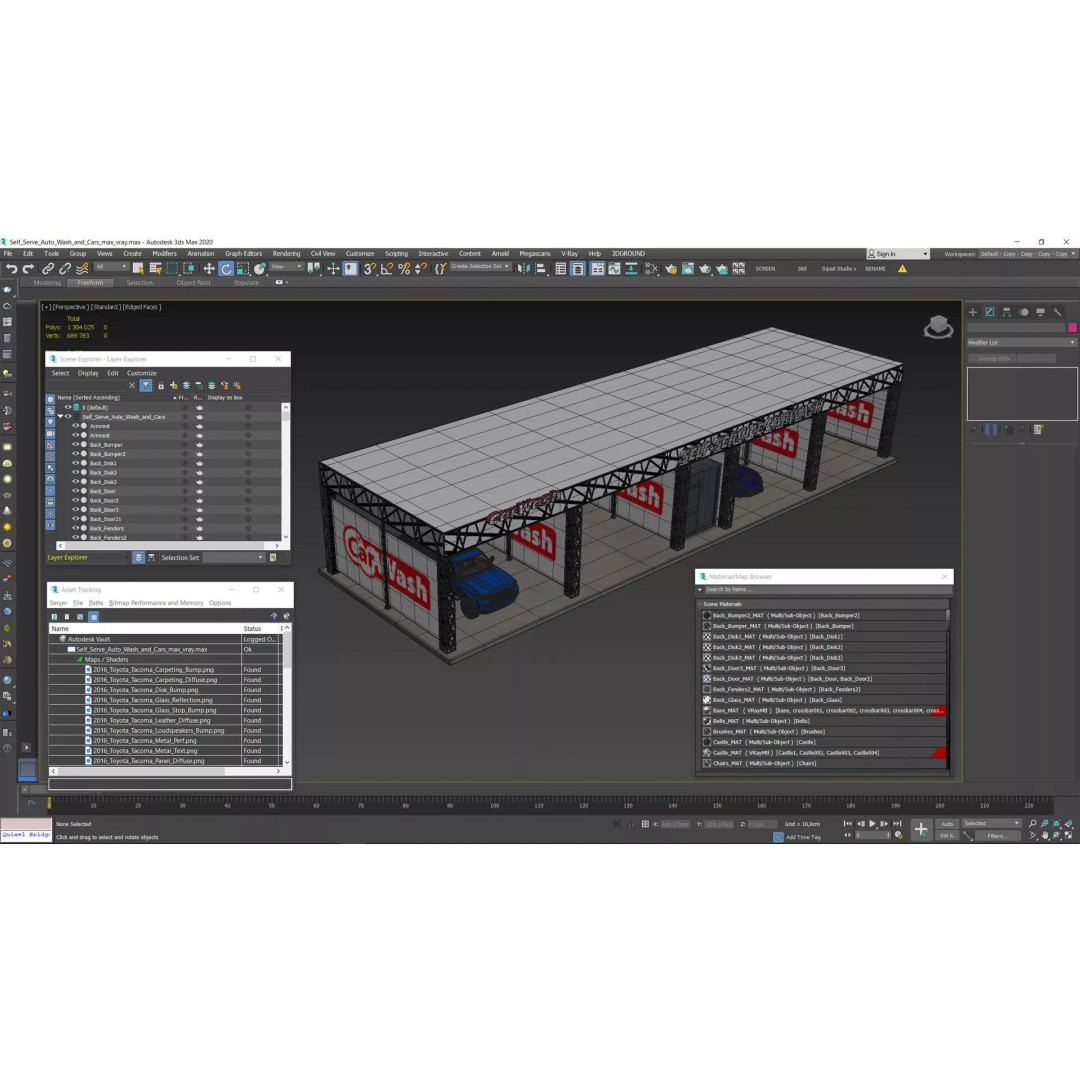Click the Redo arrow in the main toolbar
Viewport: 1080px width, 1080px height.
coord(28,269)
